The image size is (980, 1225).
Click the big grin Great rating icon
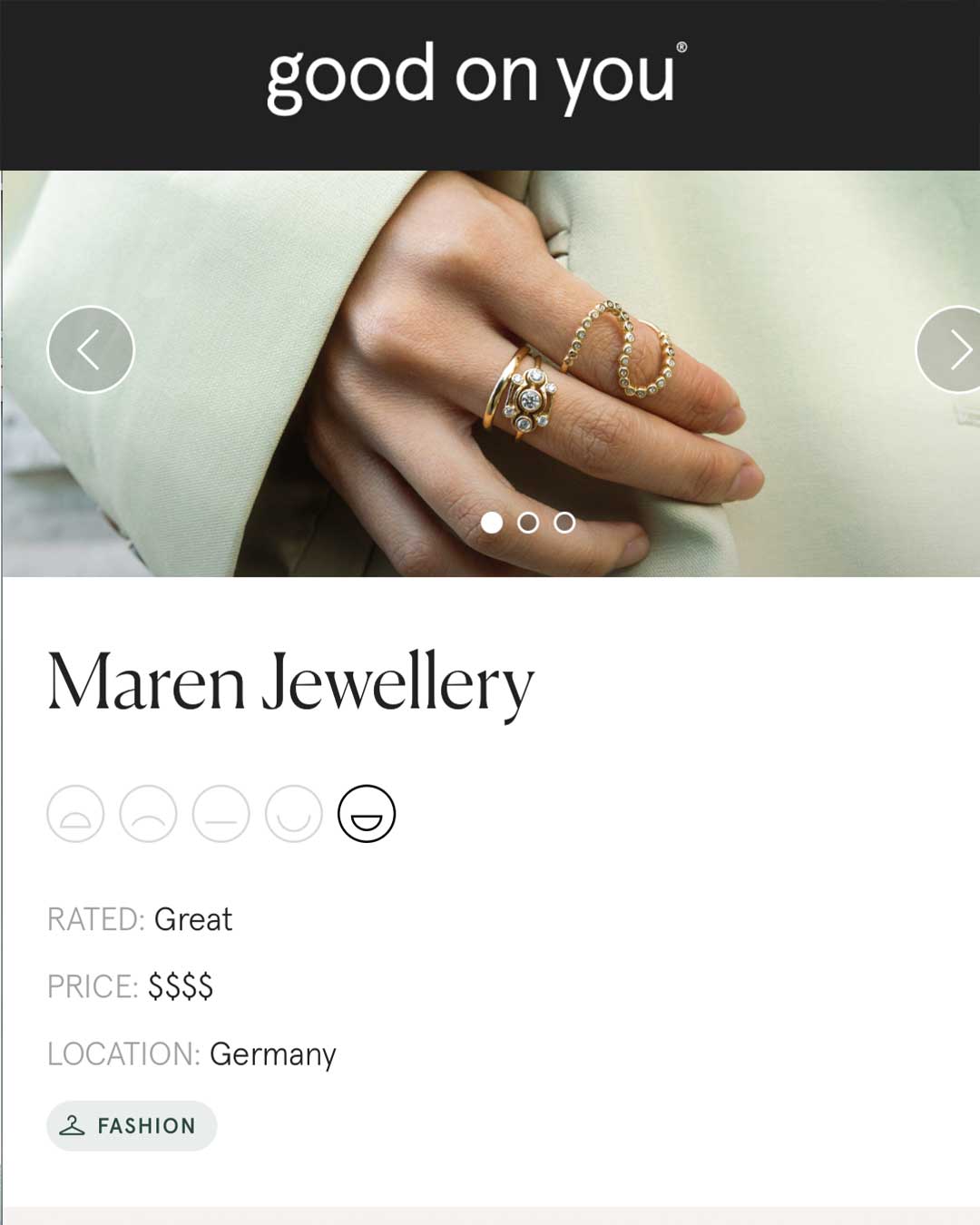[367, 813]
